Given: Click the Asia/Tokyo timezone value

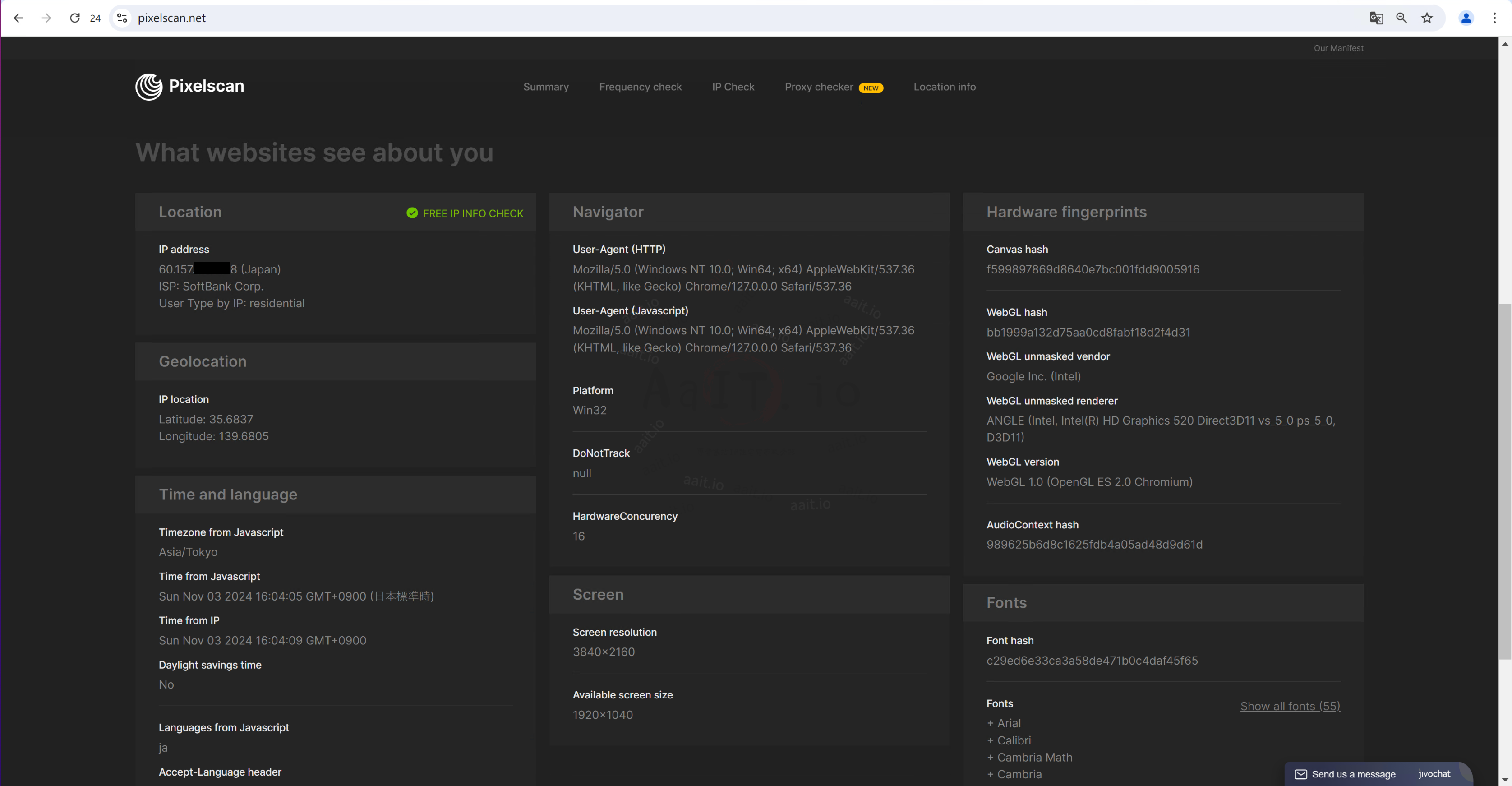Looking at the screenshot, I should click(x=188, y=552).
